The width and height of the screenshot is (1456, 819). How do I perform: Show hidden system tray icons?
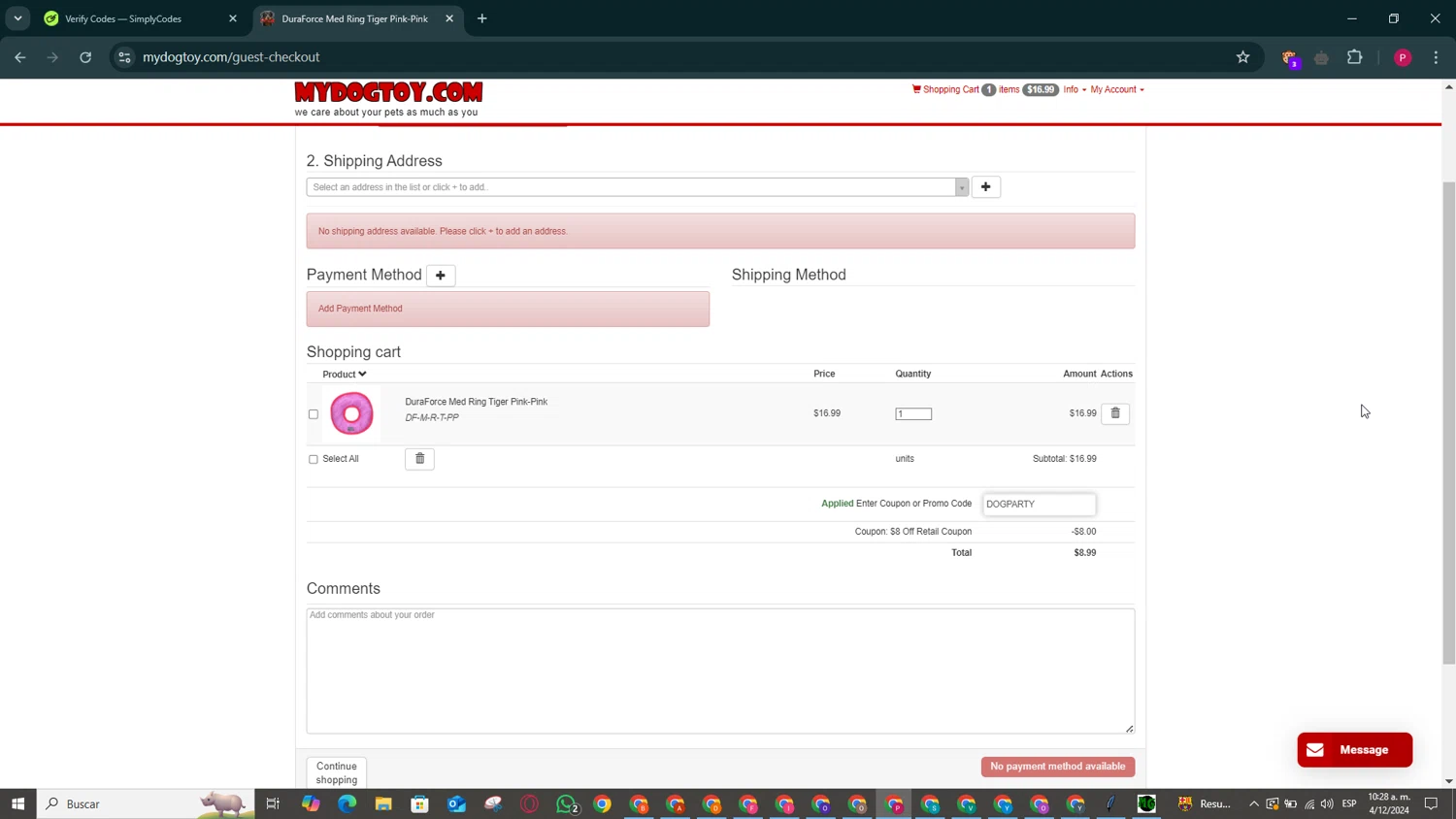point(1254,803)
